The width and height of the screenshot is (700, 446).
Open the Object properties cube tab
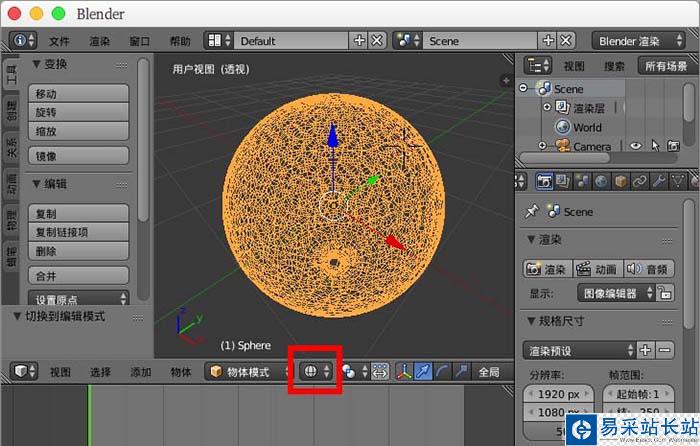point(620,181)
